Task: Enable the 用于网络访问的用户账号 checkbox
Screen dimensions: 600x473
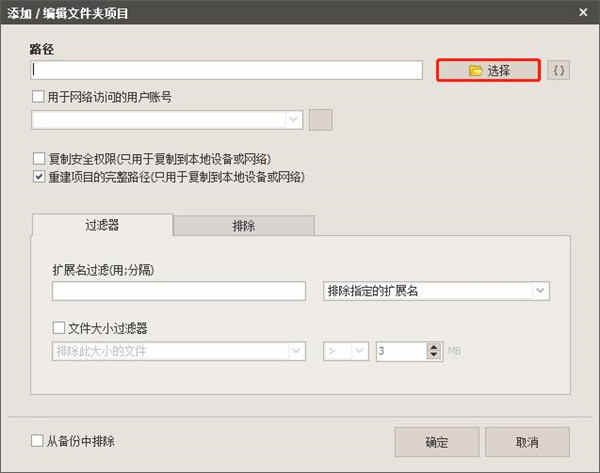Action: (x=39, y=97)
